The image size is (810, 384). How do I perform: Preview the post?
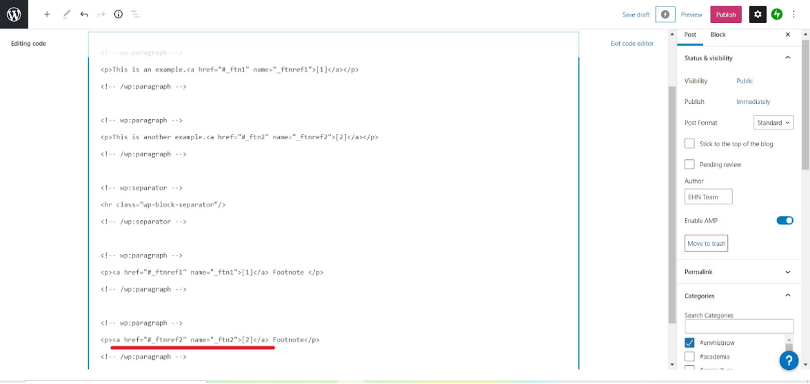click(691, 14)
